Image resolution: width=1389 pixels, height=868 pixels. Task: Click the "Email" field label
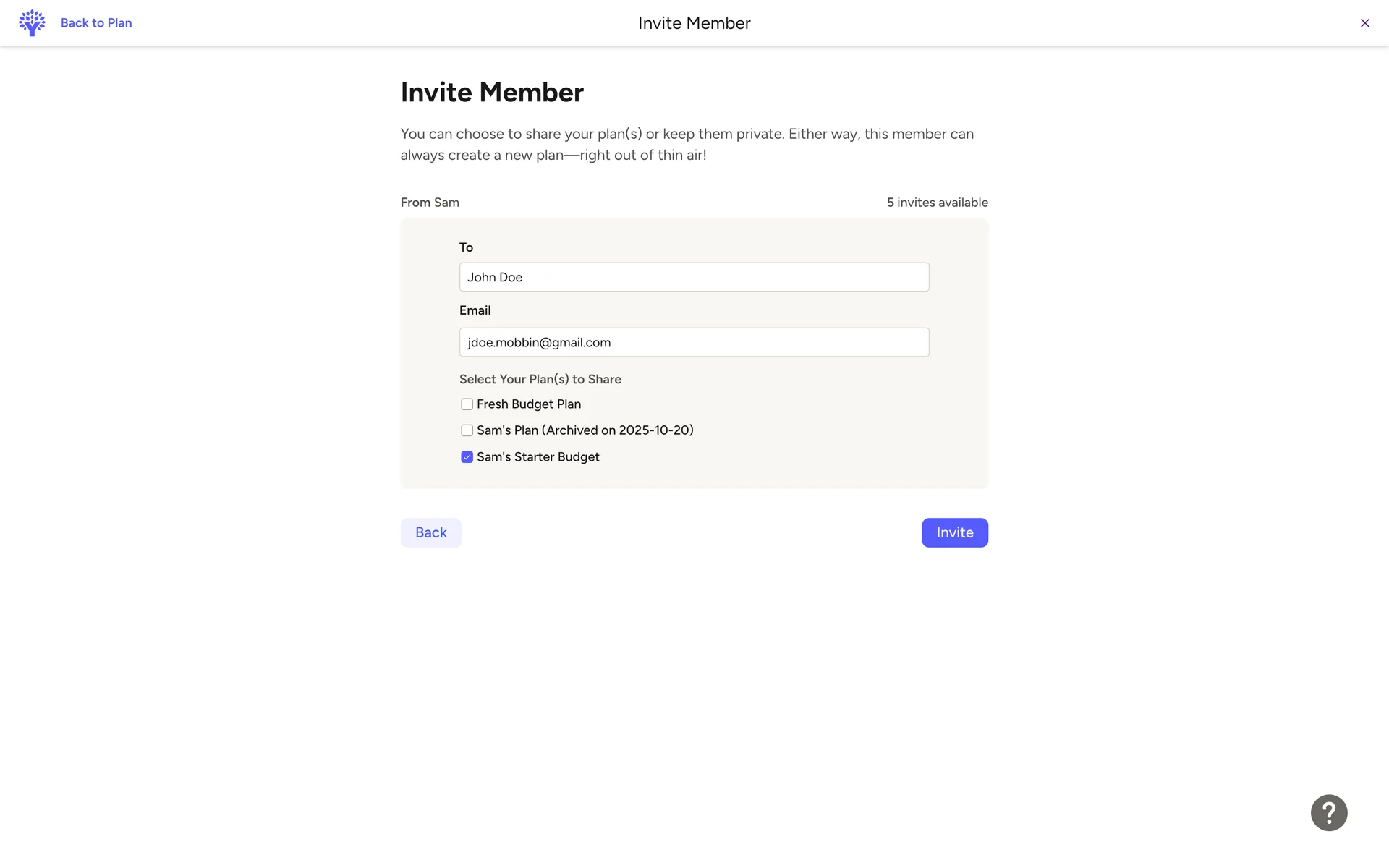(x=475, y=310)
